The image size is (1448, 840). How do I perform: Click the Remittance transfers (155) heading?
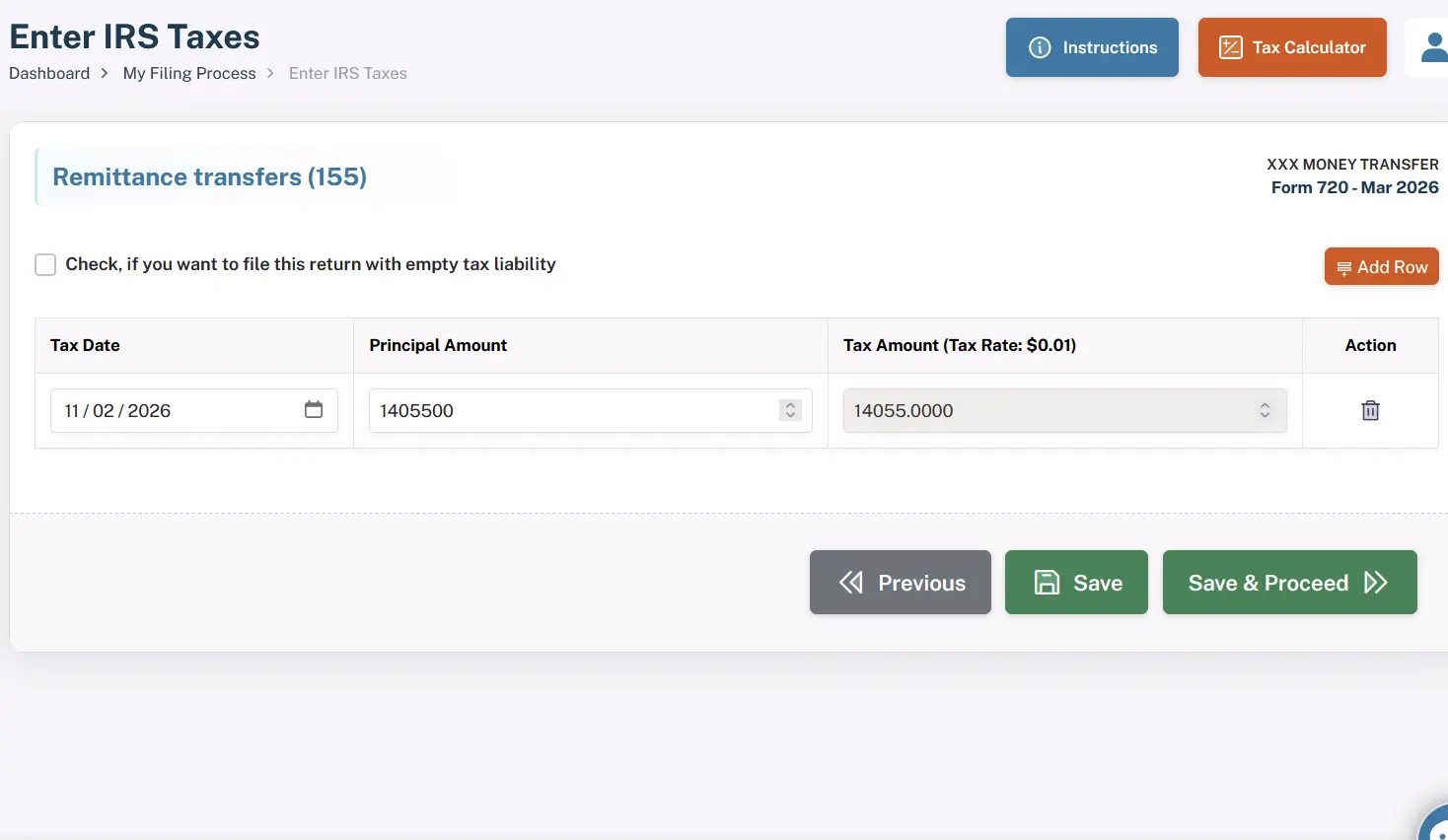pos(209,176)
